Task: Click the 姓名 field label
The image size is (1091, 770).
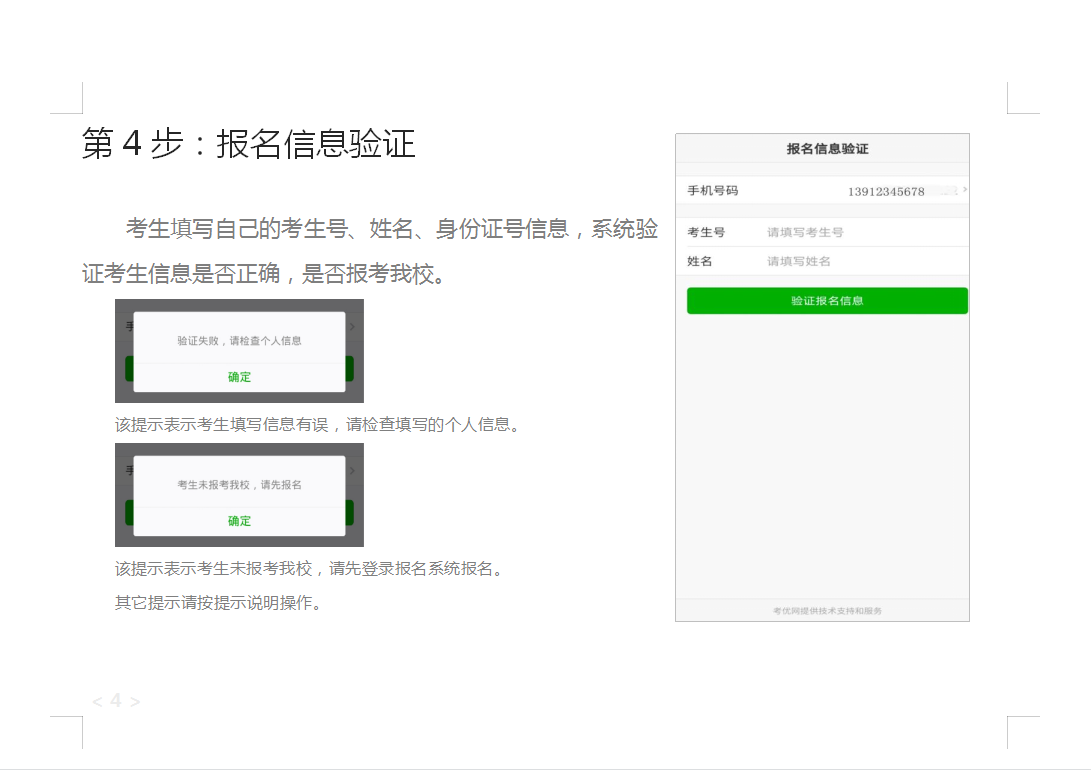Action: (700, 261)
